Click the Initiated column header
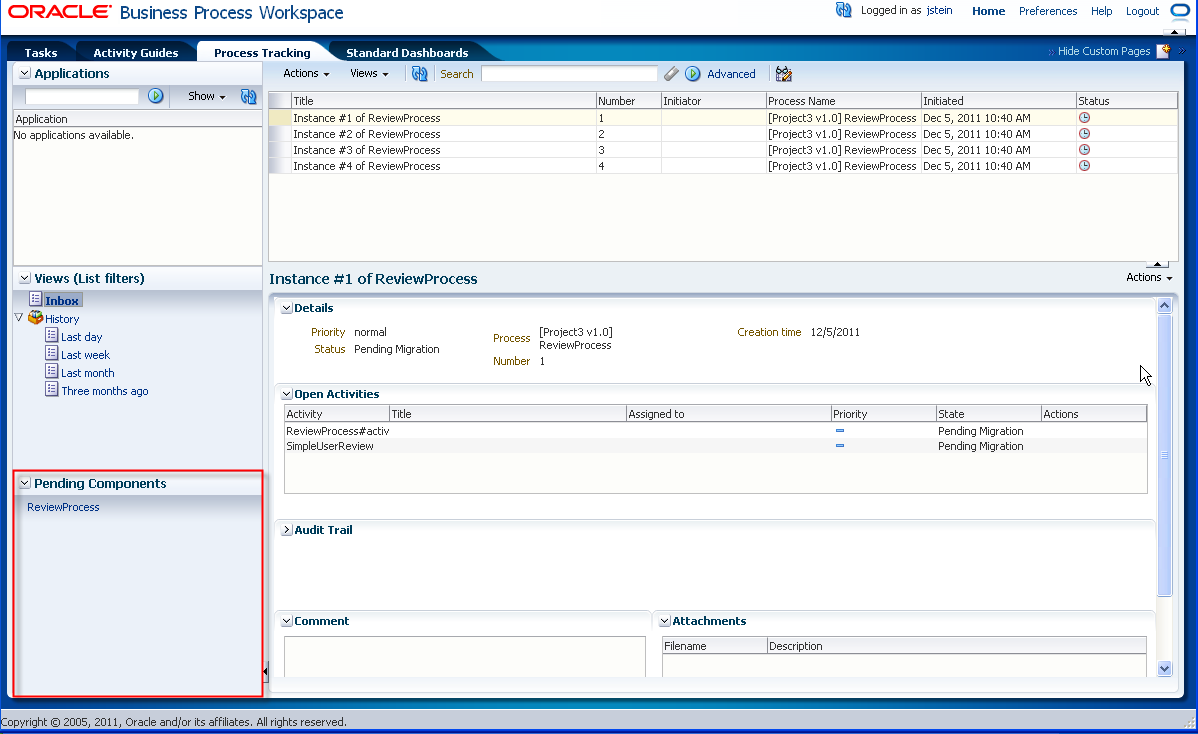 pos(999,101)
